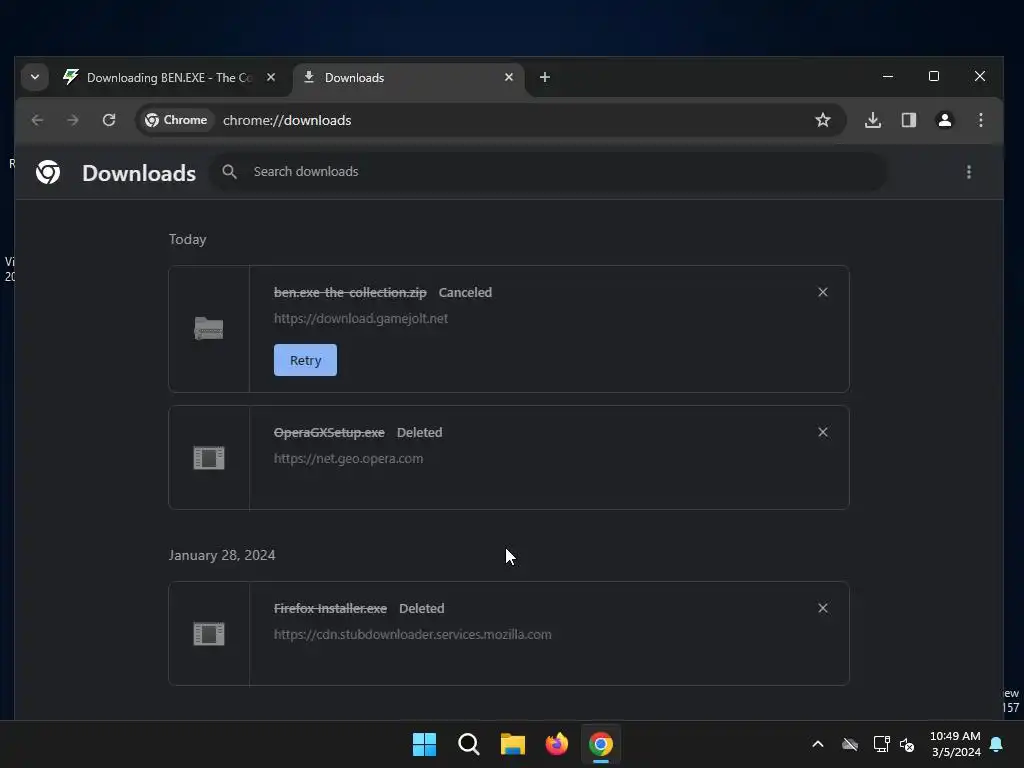Viewport: 1024px width, 768px height.
Task: Click the ben.exe-the-collection.zip file name
Action: tap(350, 293)
